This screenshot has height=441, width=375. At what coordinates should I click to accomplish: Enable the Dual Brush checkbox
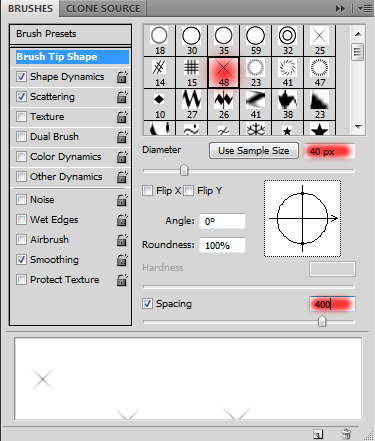tap(21, 137)
